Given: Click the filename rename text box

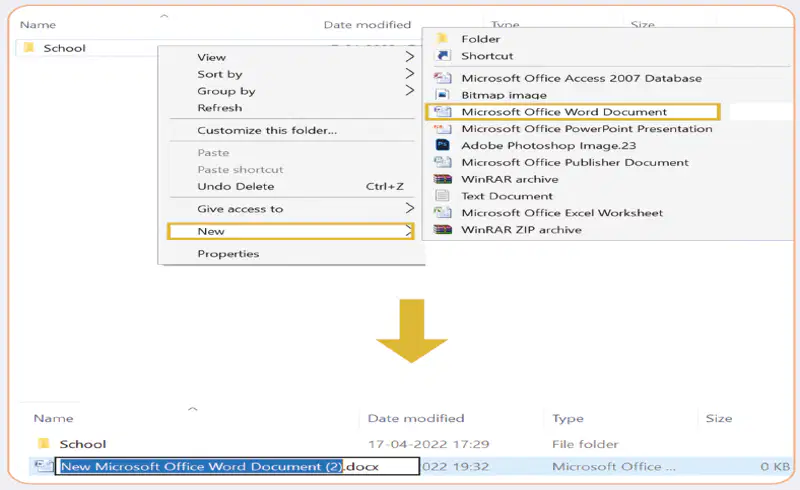Looking at the screenshot, I should click(237, 466).
